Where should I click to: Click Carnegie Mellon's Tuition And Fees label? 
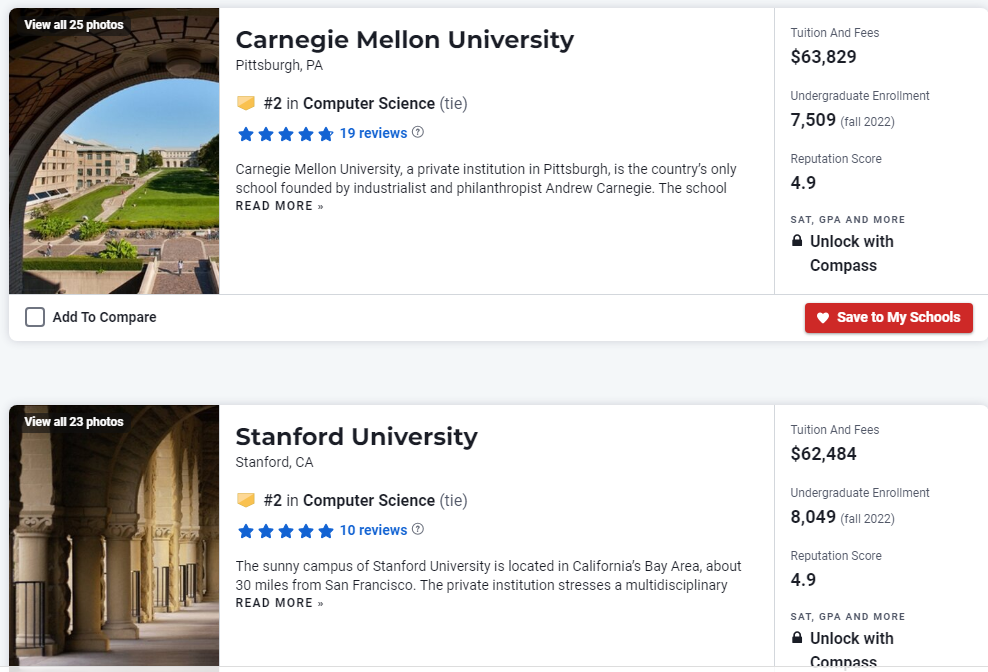(835, 33)
